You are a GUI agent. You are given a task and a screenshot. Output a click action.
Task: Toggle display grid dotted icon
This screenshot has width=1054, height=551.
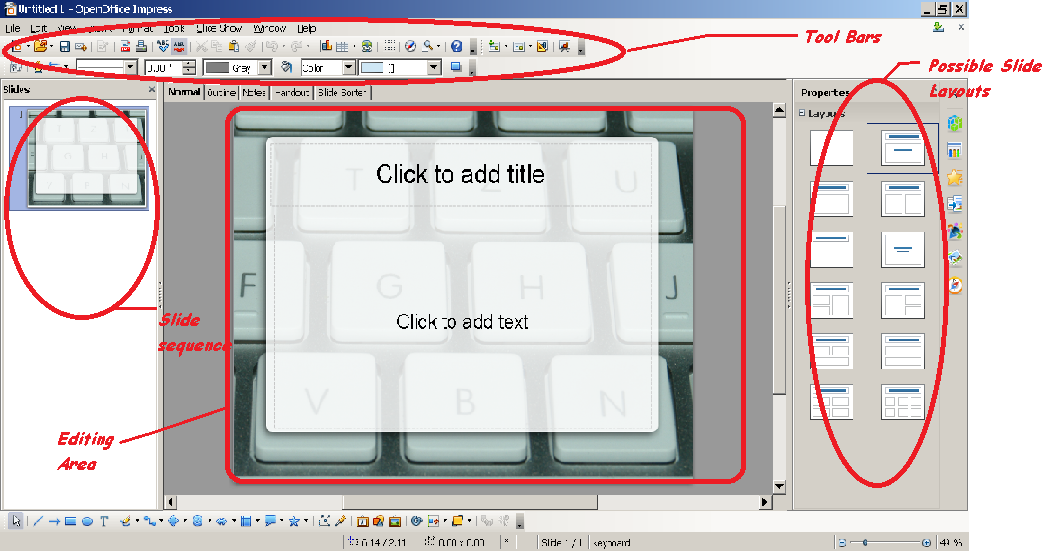[x=390, y=46]
